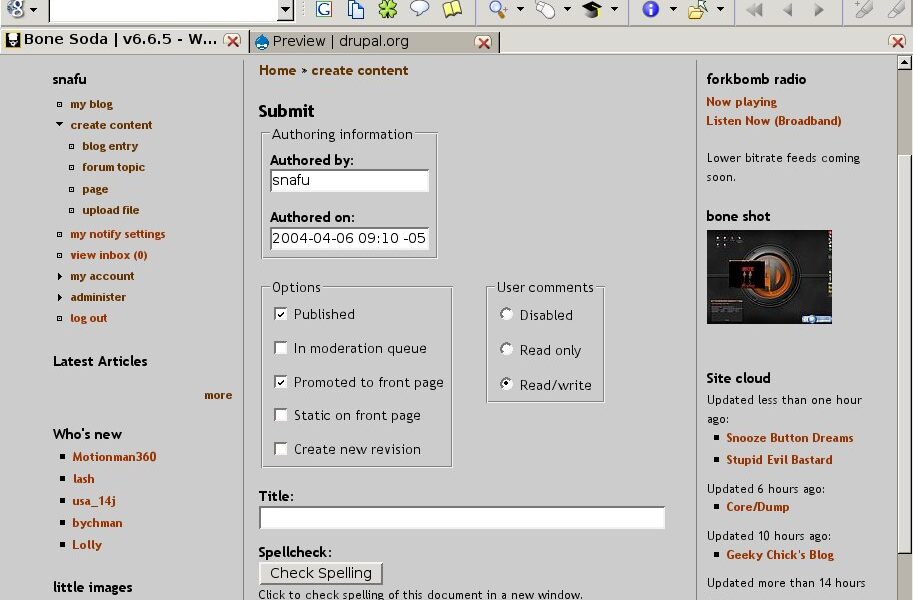Open the Listen Now (Broadband) link
This screenshot has height=600, width=913.
pos(773,121)
